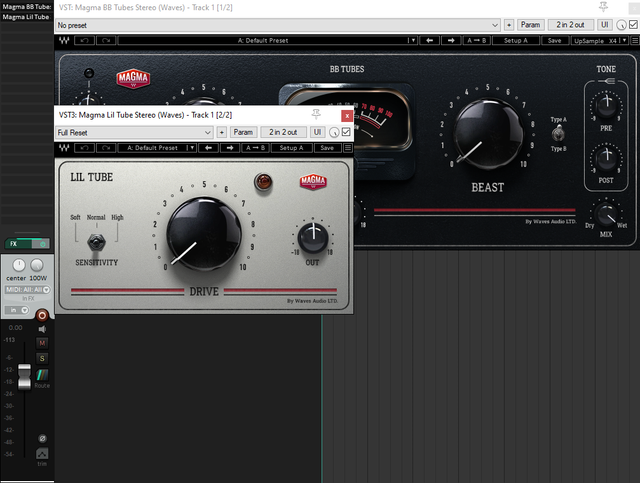Open the Full Reset preset dropdown
640x483 pixels.
pyautogui.click(x=134, y=132)
